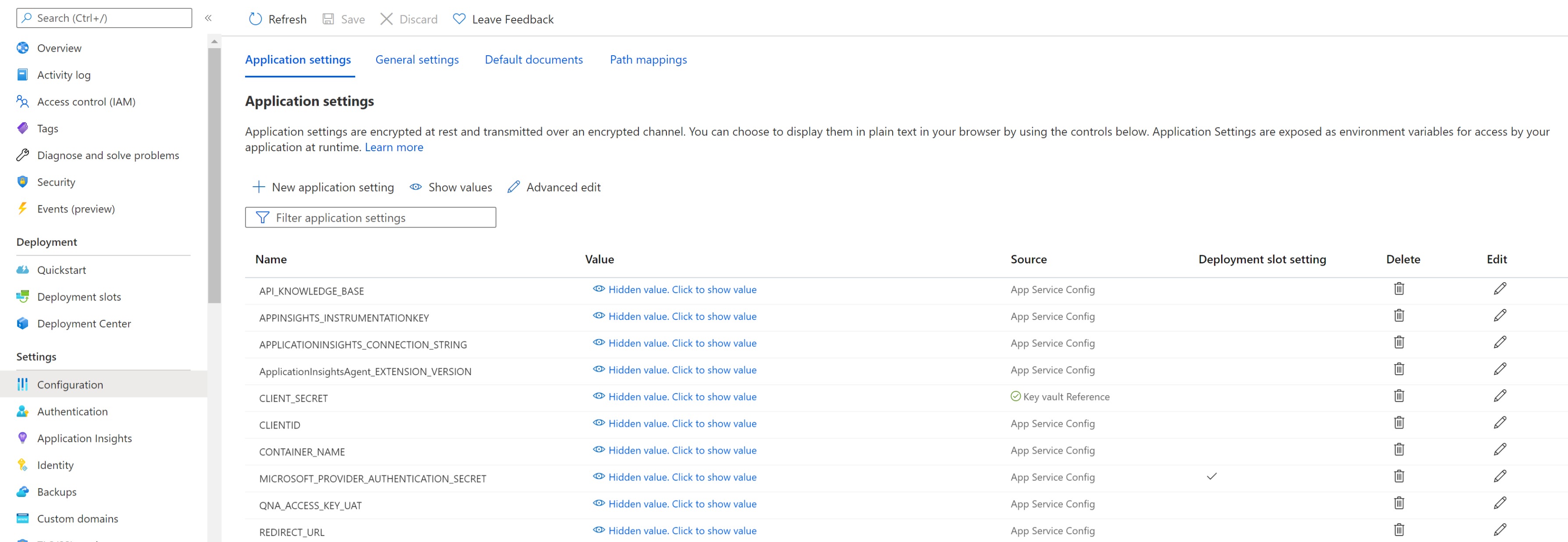Screen dimensions: 1568x542
Task: Click the Learn more link
Action: (x=393, y=147)
